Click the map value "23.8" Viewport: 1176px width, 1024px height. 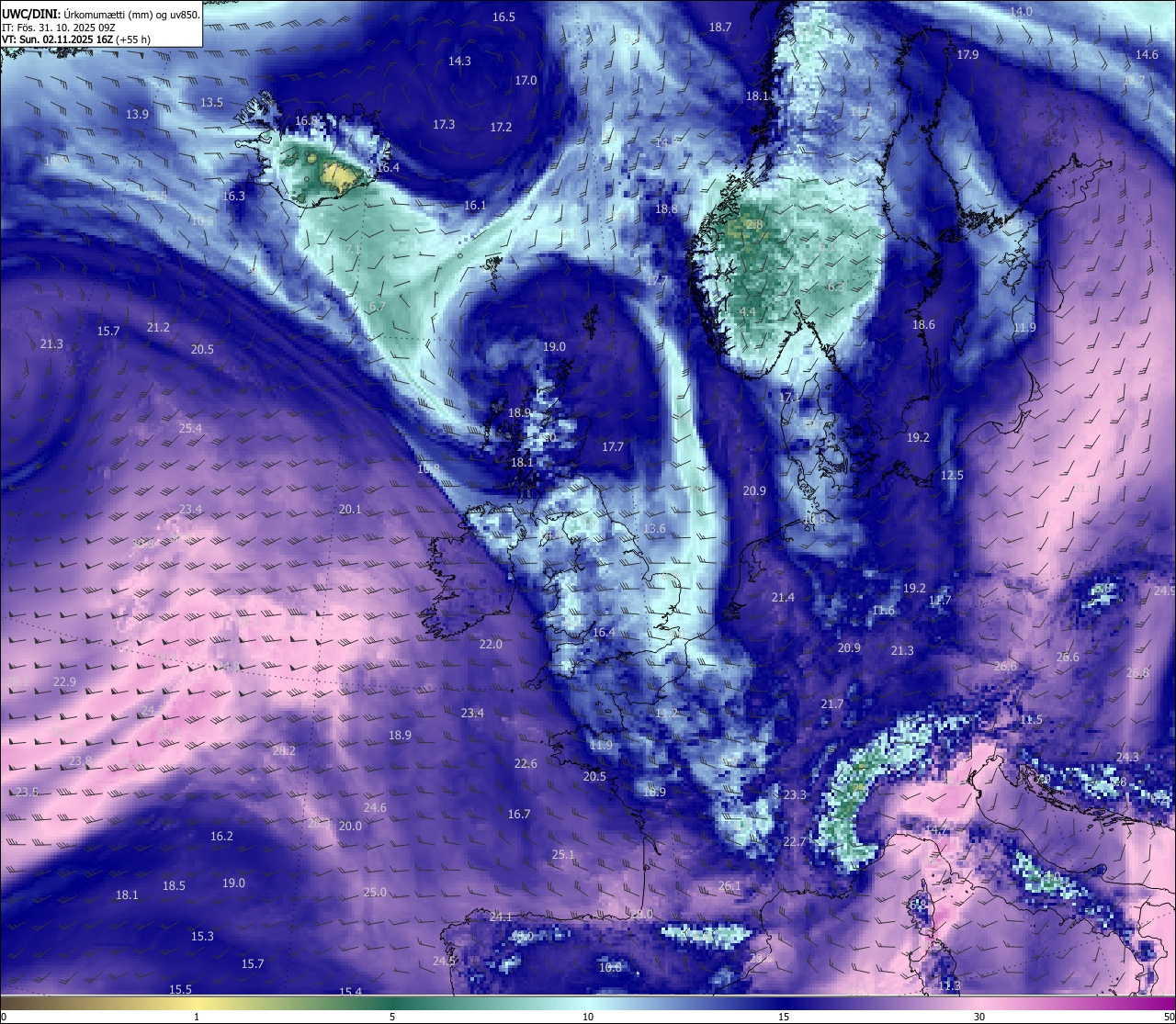[80, 761]
